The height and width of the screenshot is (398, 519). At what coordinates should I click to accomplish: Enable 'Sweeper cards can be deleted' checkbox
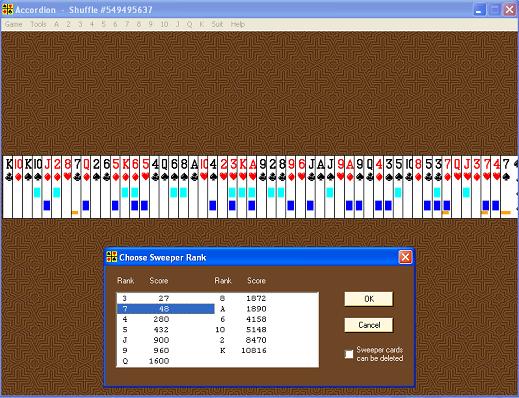[349, 354]
